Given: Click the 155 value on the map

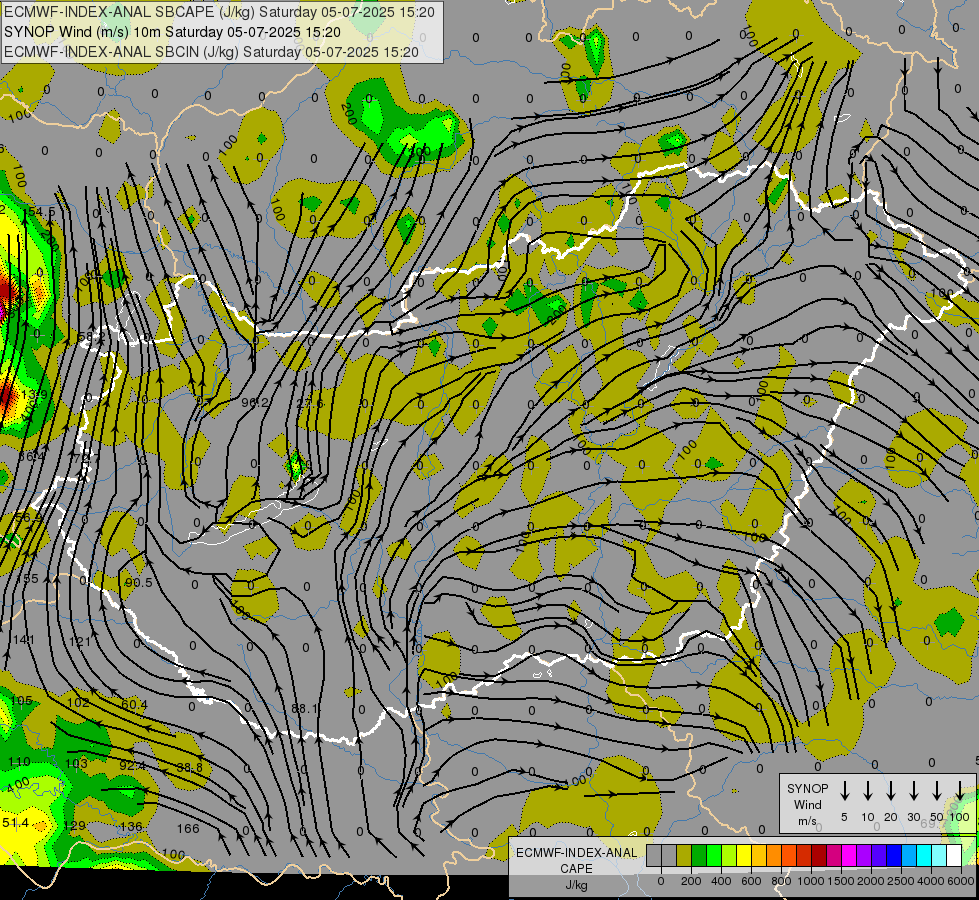Looking at the screenshot, I should tap(27, 578).
